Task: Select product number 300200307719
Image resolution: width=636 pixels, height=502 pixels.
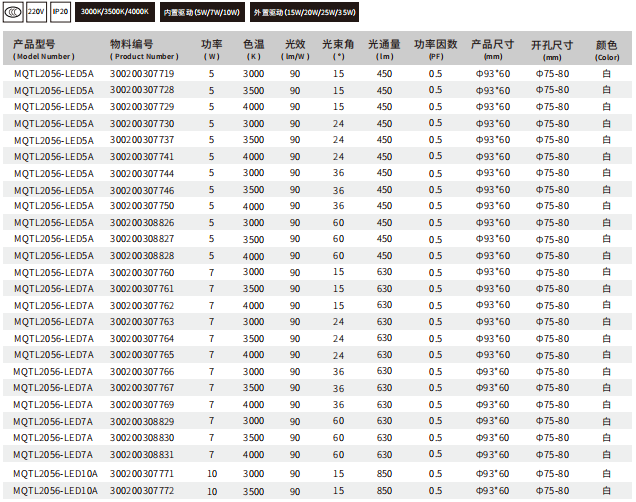Action: pyautogui.click(x=142, y=74)
